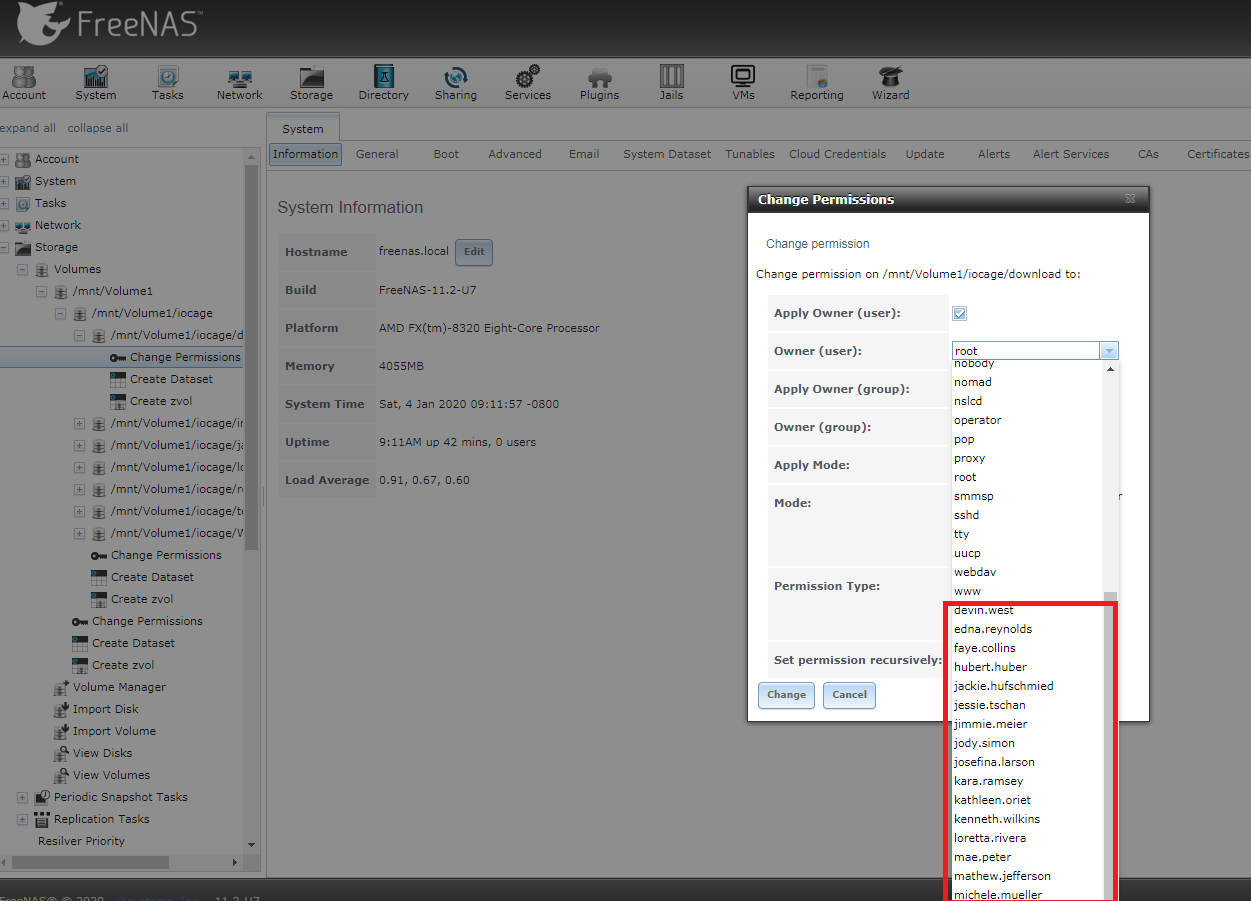Open the Tasks toolbar icon
The image size is (1251, 901).
click(168, 83)
